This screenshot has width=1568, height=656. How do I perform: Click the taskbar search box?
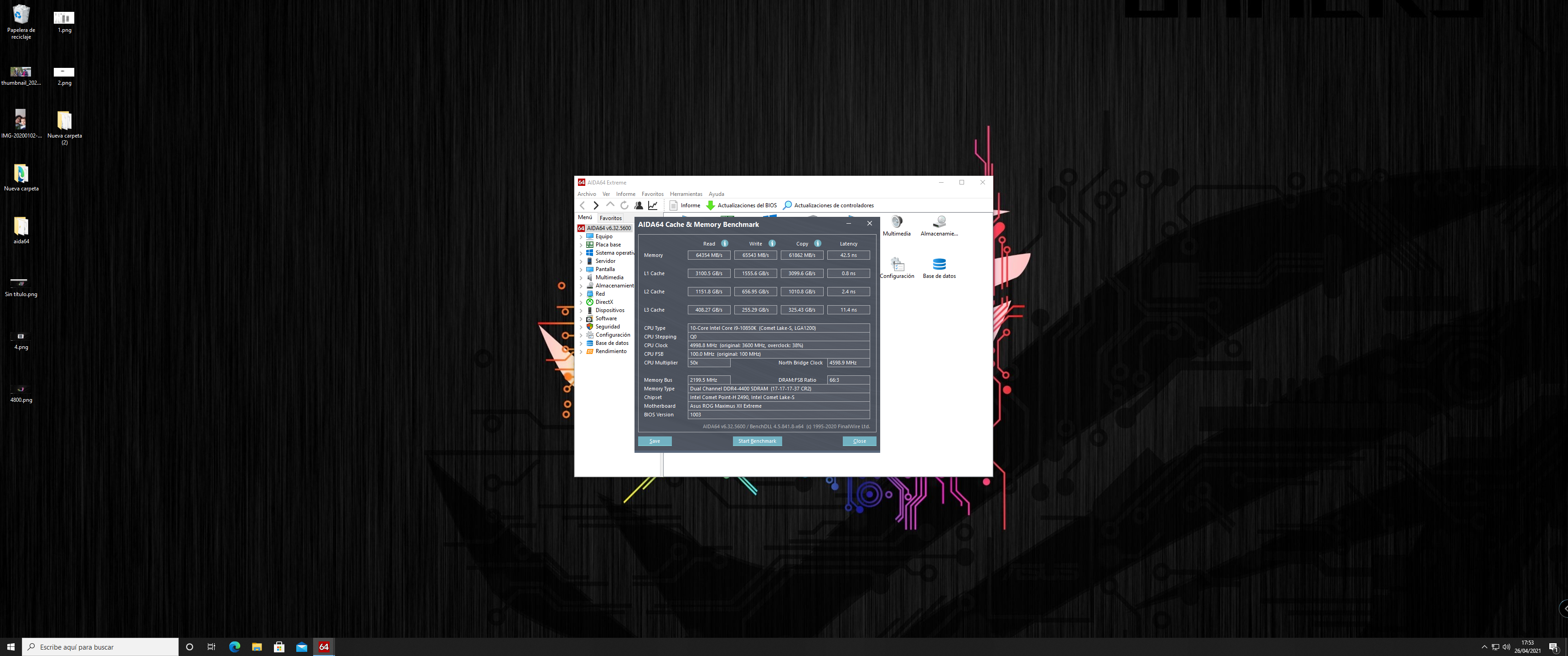(100, 647)
